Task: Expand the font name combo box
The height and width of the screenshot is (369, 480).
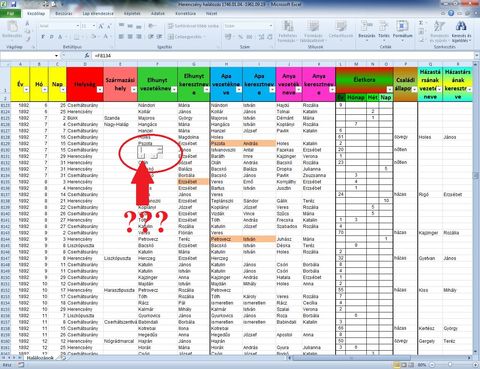Action: pos(77,26)
